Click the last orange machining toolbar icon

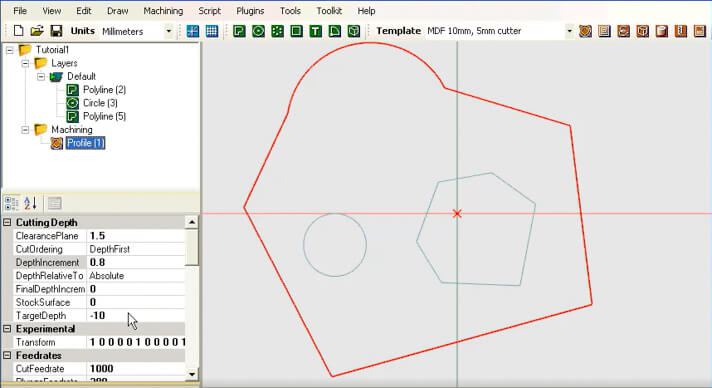[x=700, y=31]
